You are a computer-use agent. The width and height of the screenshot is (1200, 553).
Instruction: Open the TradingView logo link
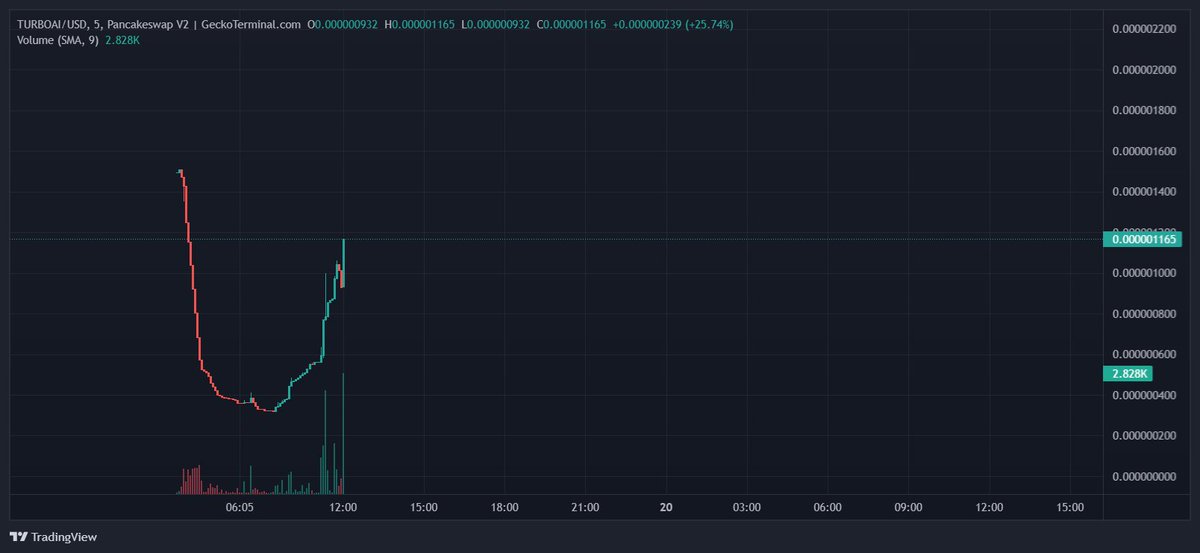point(54,537)
